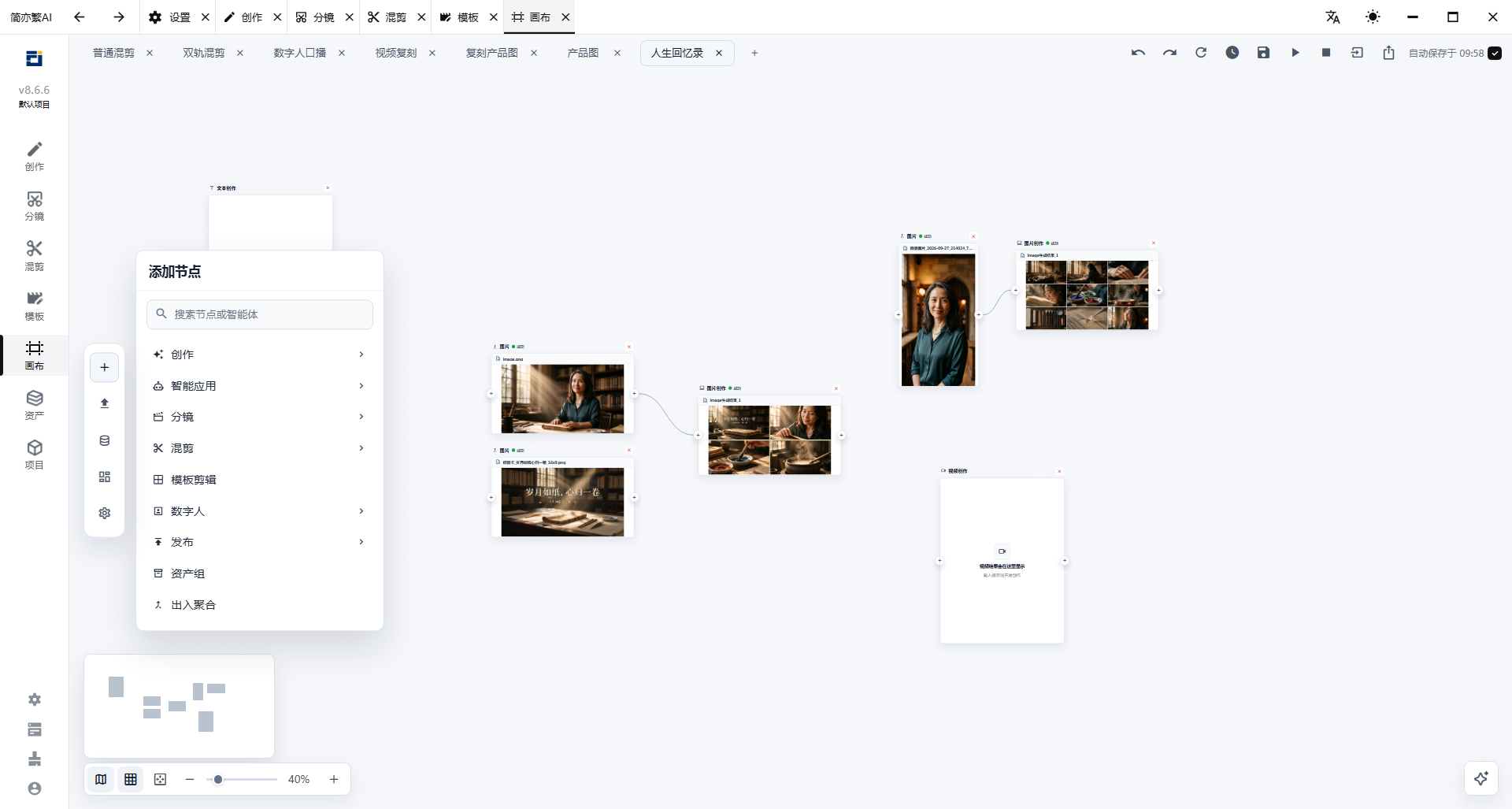Expand the 混剪 submenu in add node panel

(260, 448)
